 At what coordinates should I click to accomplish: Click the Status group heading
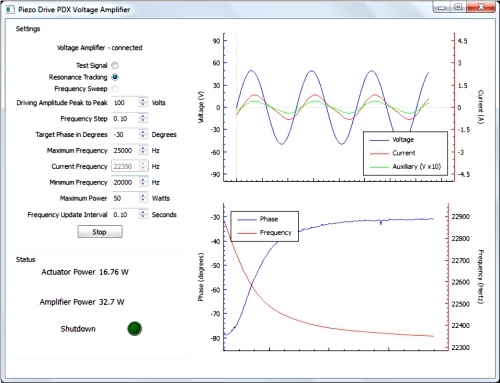(26, 259)
